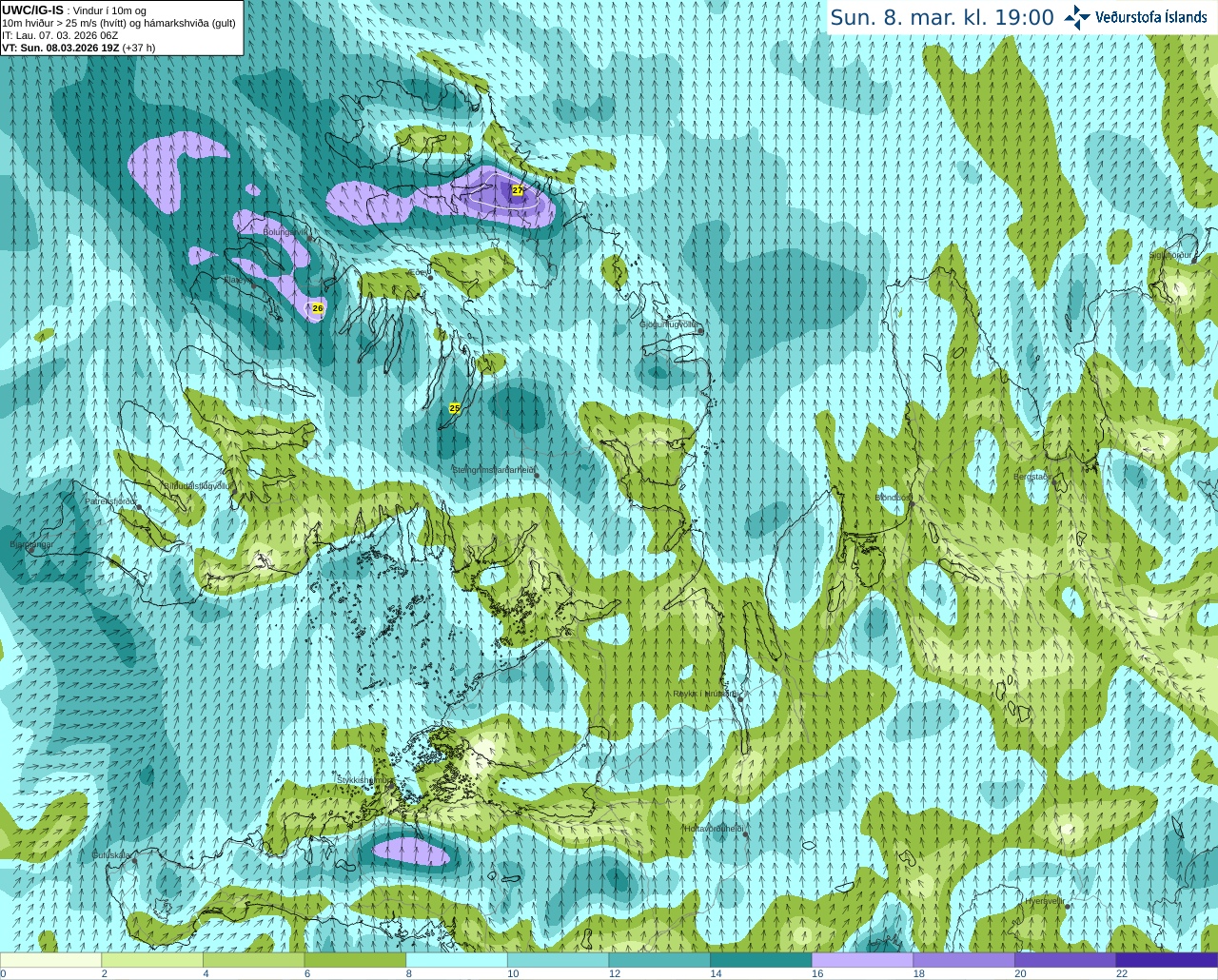Click the Gufuskálar station label
The image size is (1218, 980).
point(111,854)
